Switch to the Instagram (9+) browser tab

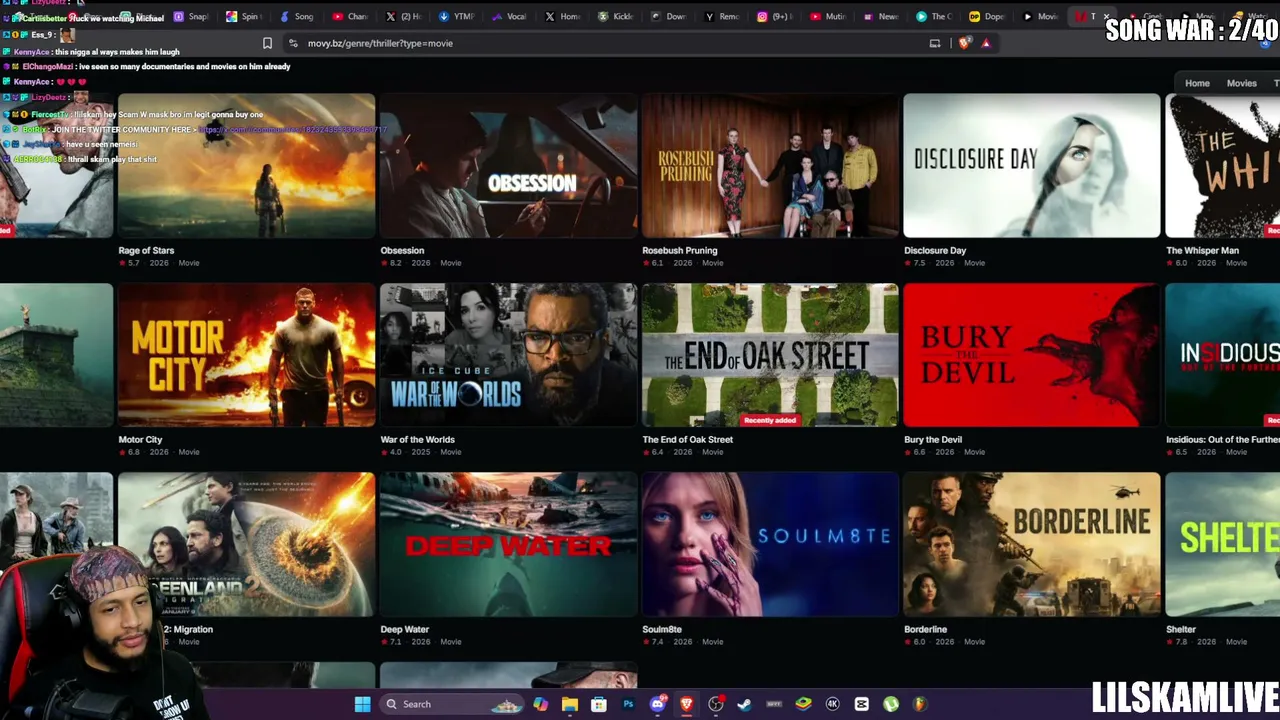[776, 16]
